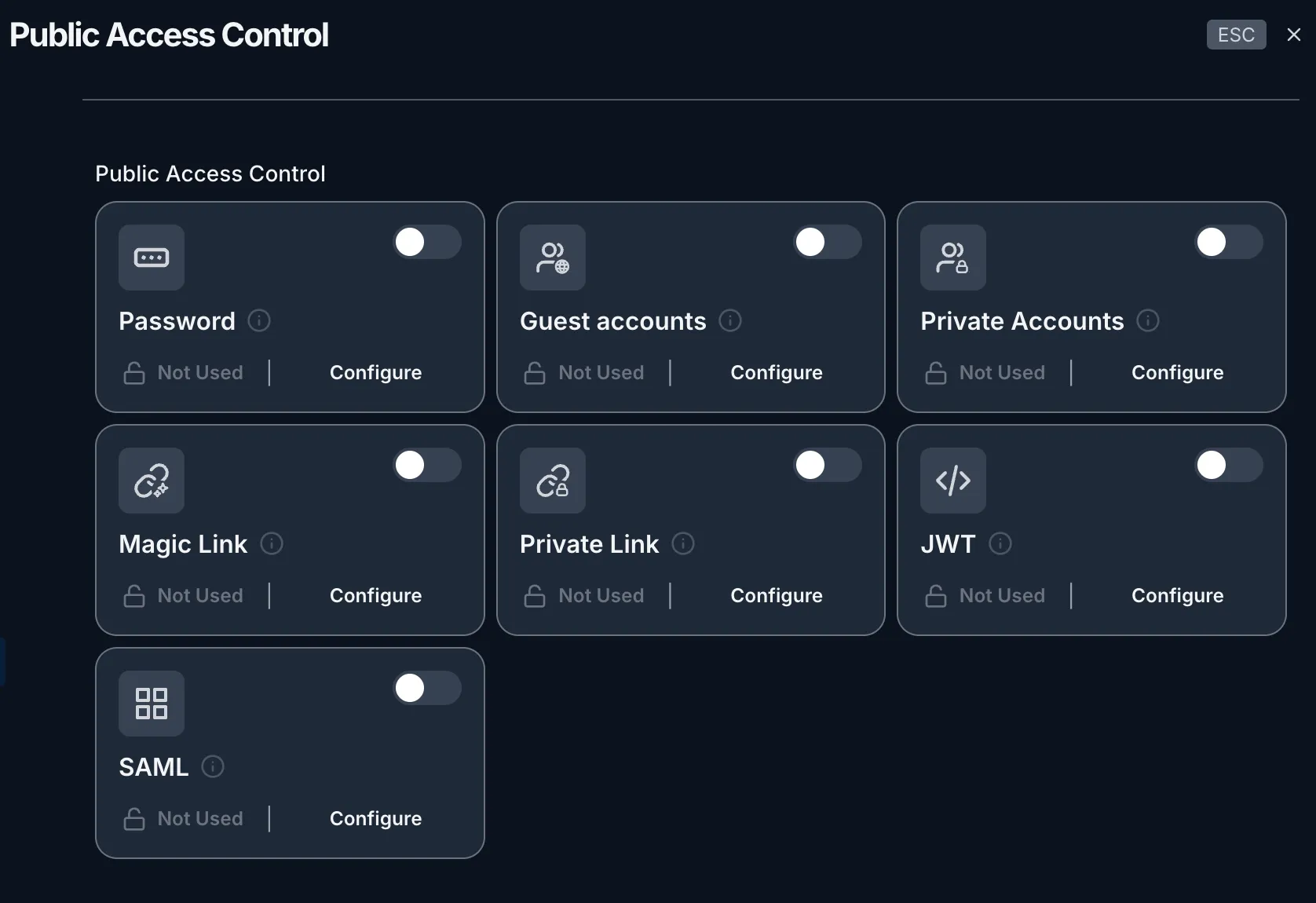
Task: Click the ESC button
Action: (x=1237, y=35)
